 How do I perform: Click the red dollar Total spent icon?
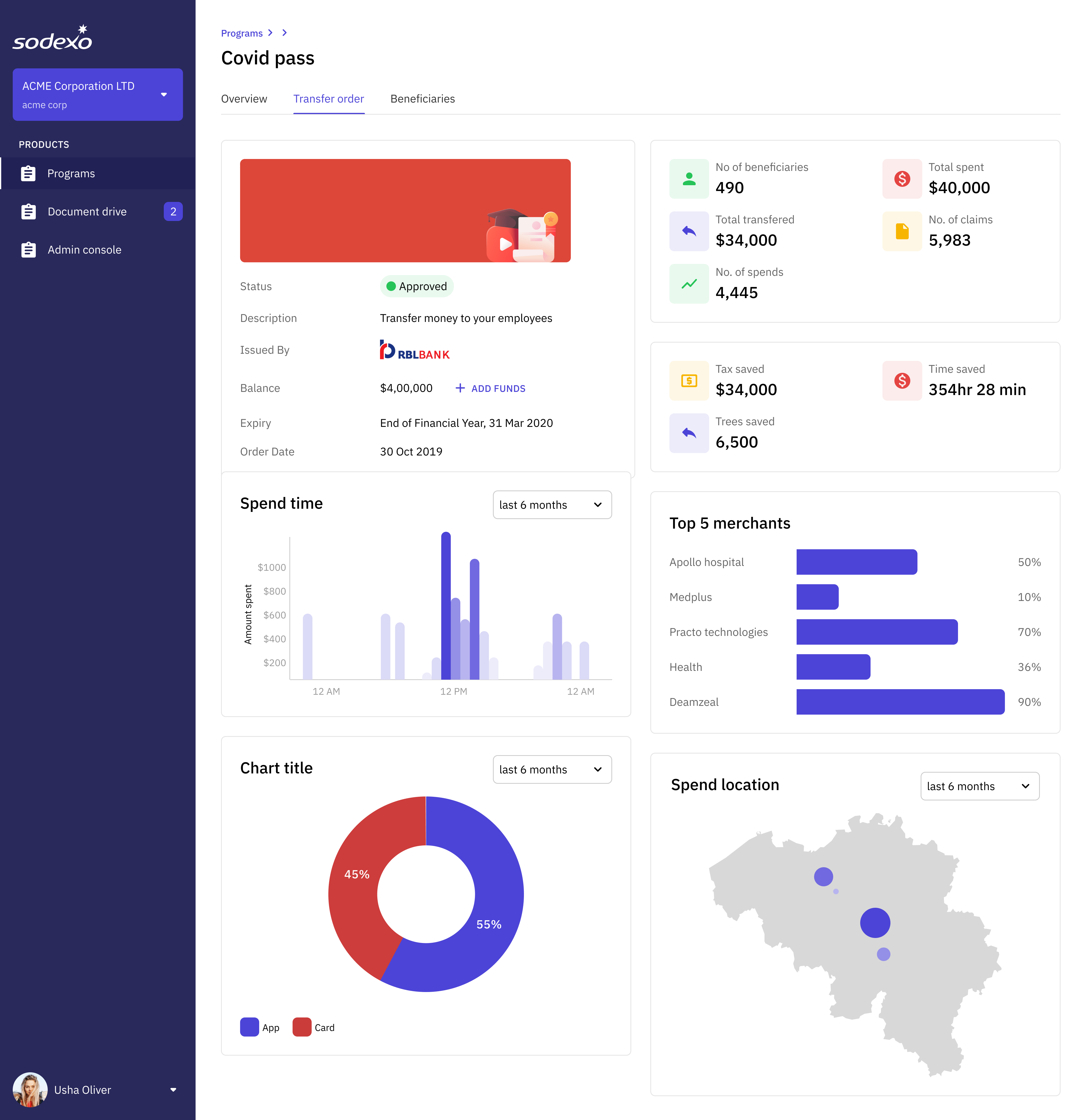(901, 179)
